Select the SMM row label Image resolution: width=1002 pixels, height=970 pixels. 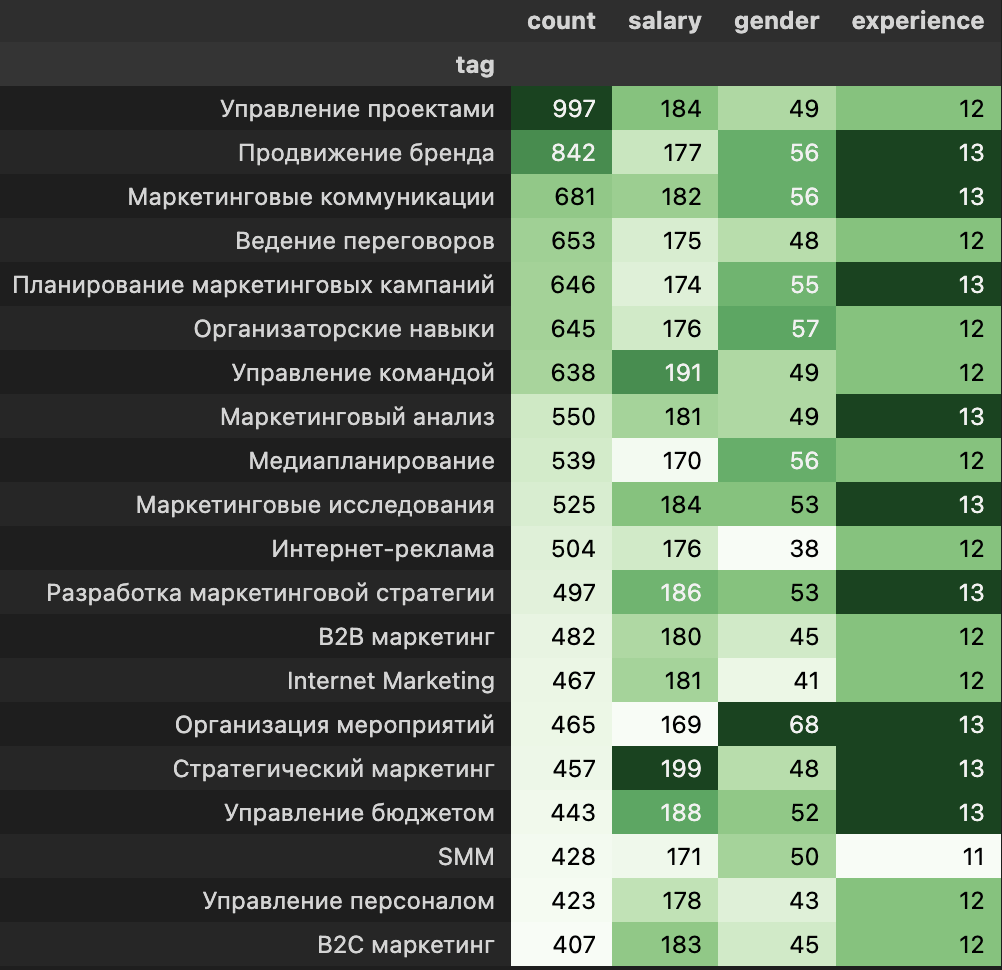click(x=467, y=857)
